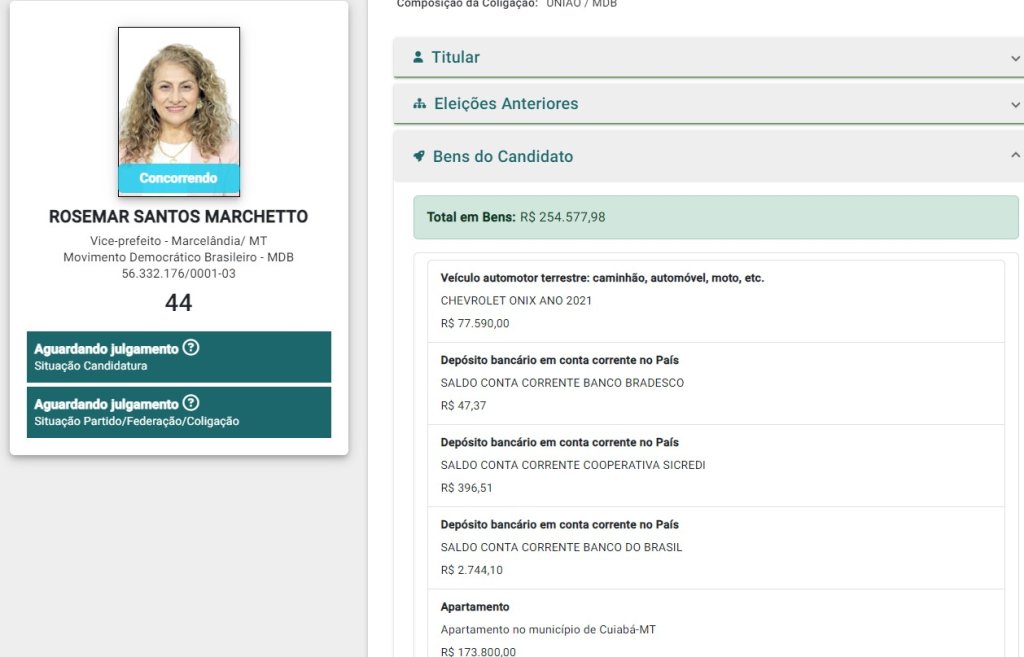
Task: Click the hierarchy icon beside Eleições Anteriores
Action: pyautogui.click(x=419, y=104)
